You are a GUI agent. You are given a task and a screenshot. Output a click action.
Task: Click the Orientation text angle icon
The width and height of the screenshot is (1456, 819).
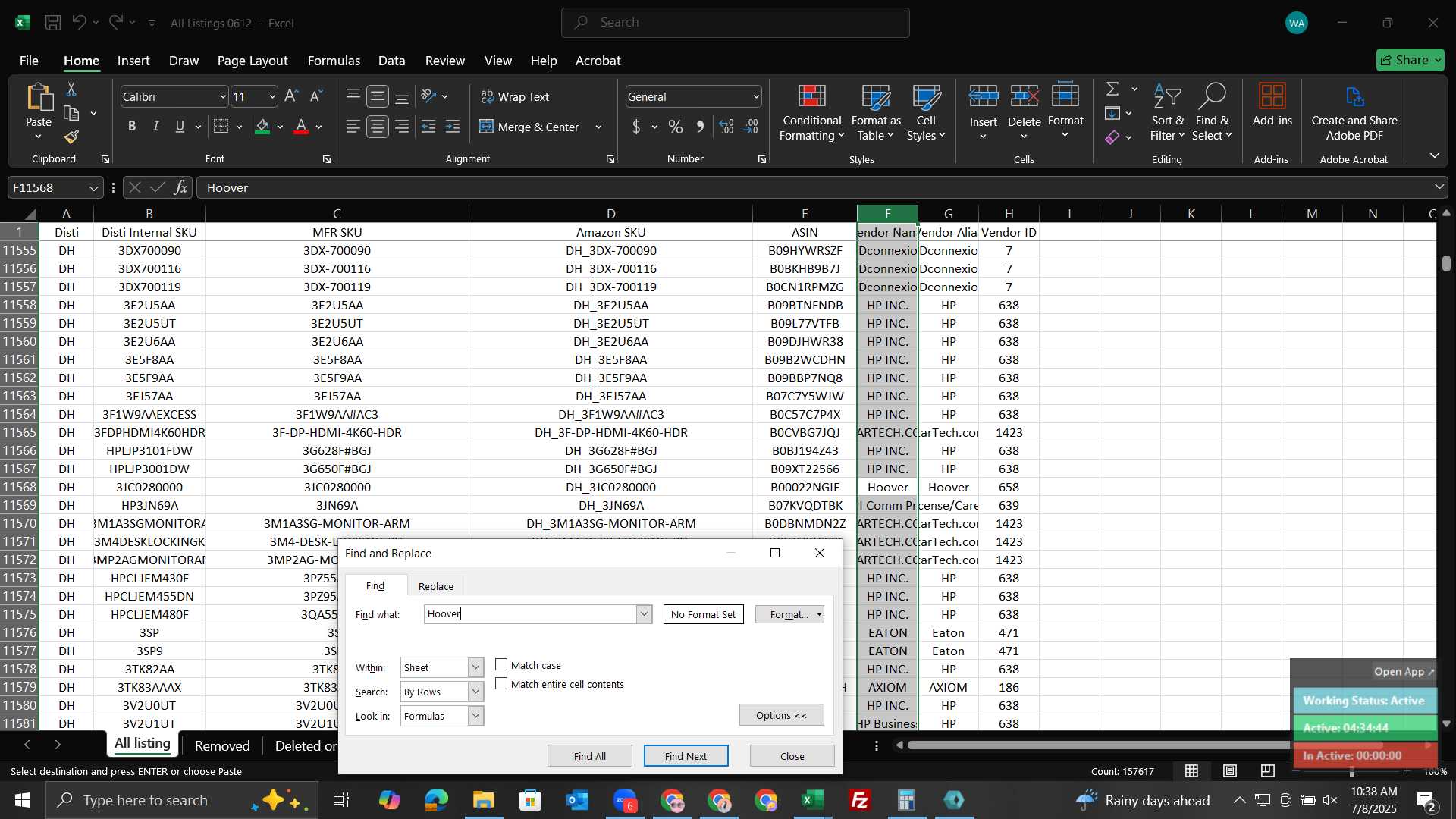coord(429,96)
